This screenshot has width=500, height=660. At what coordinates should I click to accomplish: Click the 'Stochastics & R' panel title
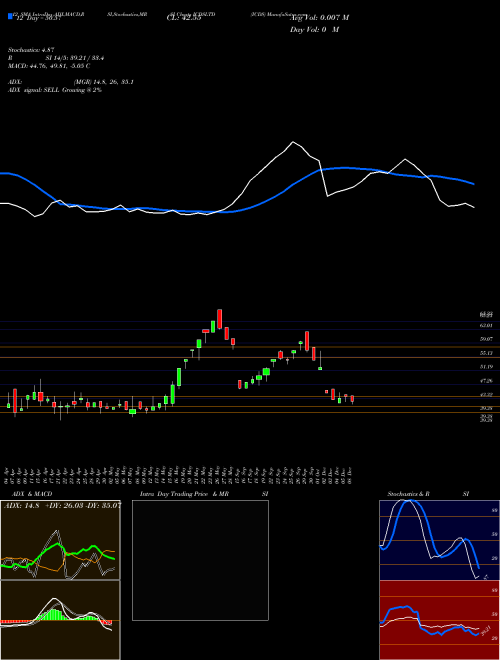(x=408, y=494)
